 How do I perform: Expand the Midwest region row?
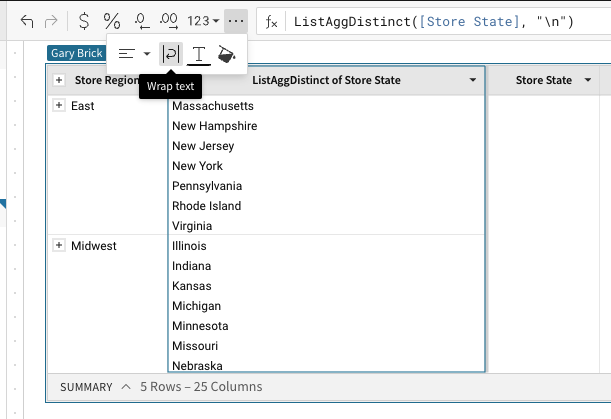click(59, 245)
